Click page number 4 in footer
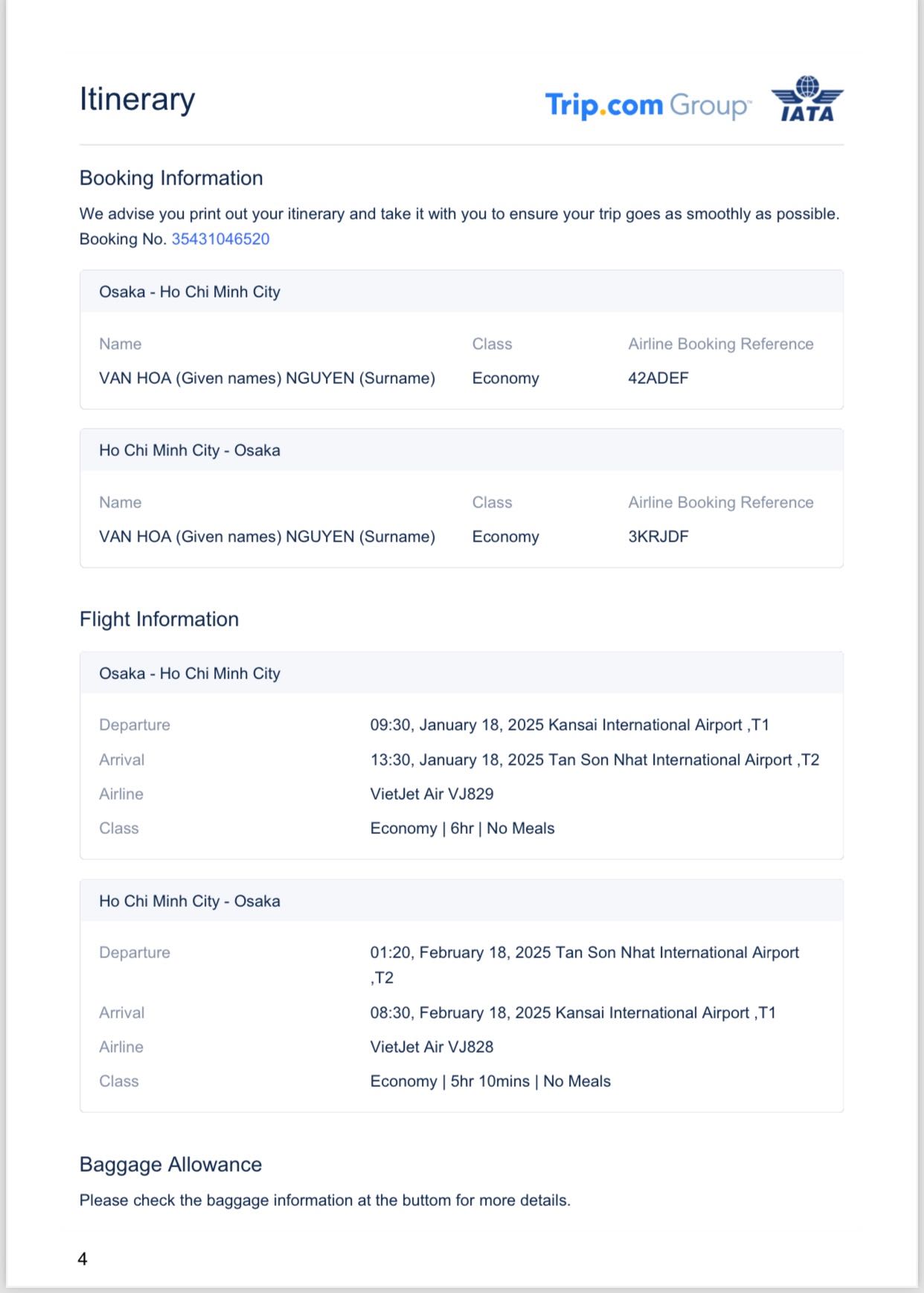Viewport: 924px width, 1293px height. click(x=83, y=1259)
